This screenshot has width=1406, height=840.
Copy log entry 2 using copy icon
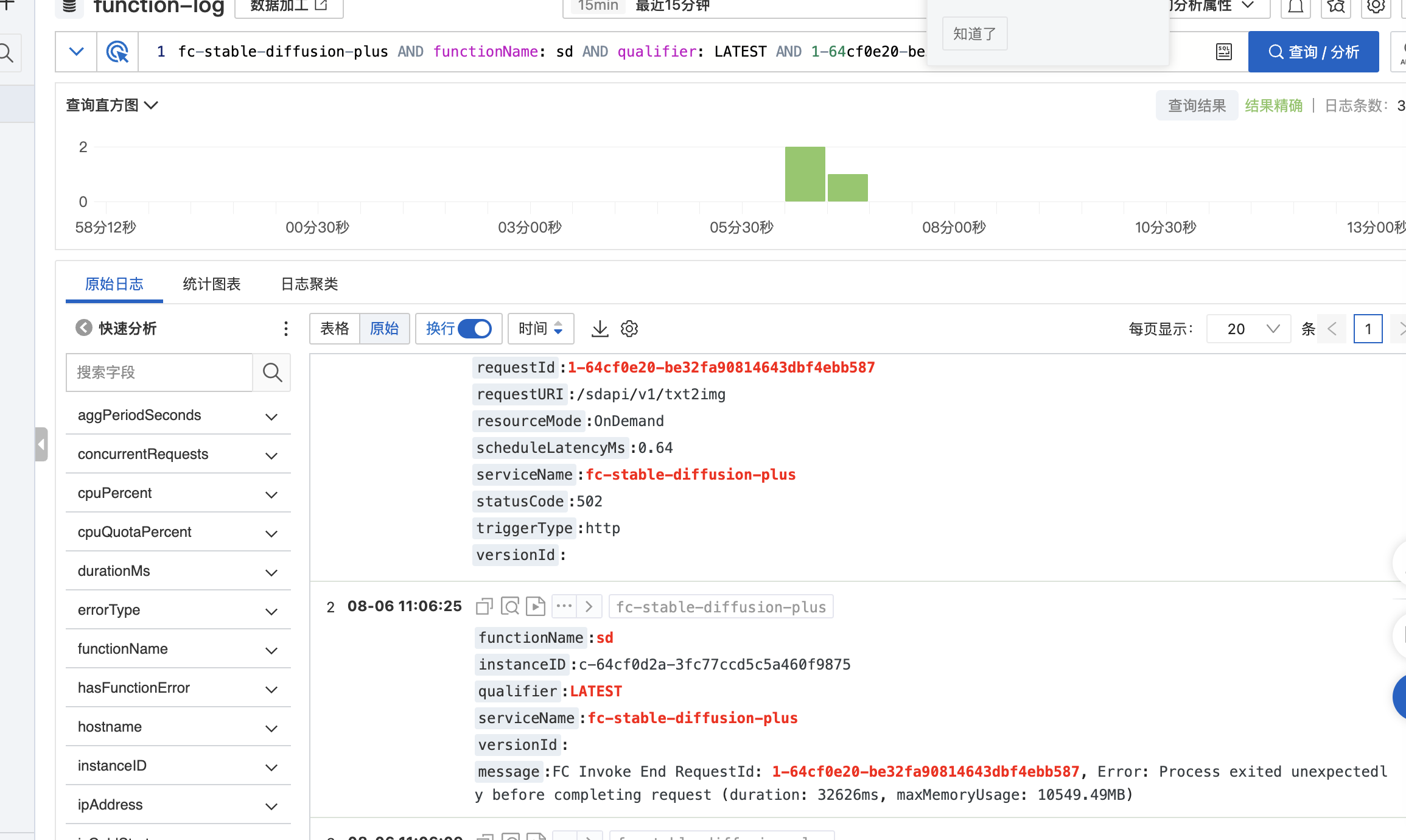(484, 606)
